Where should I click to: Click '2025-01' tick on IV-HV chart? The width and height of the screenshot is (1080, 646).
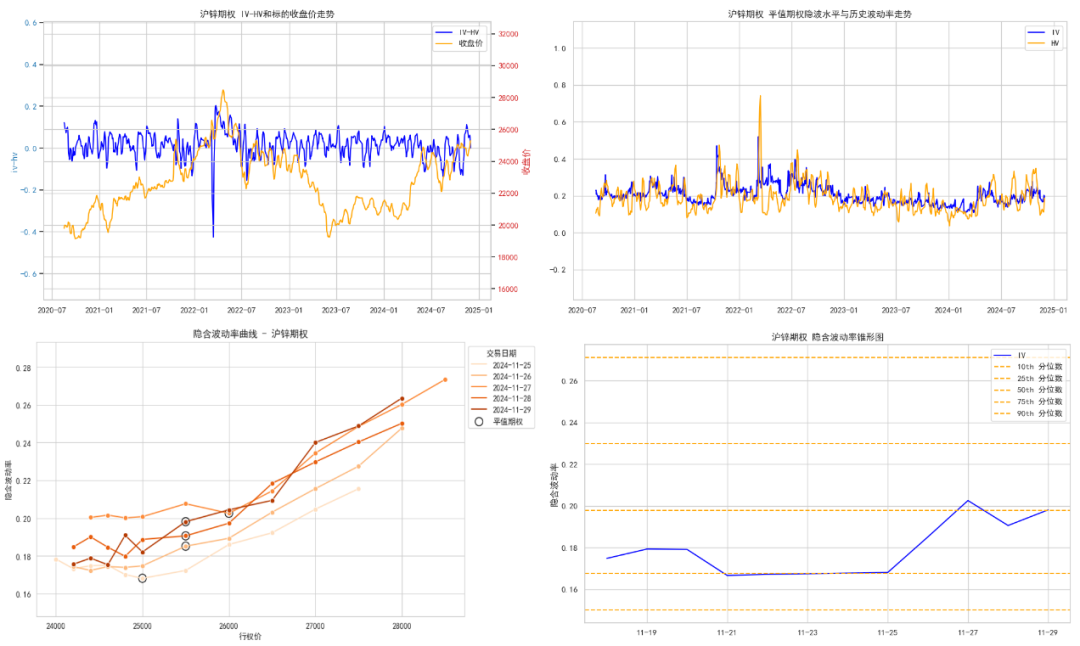(x=478, y=310)
